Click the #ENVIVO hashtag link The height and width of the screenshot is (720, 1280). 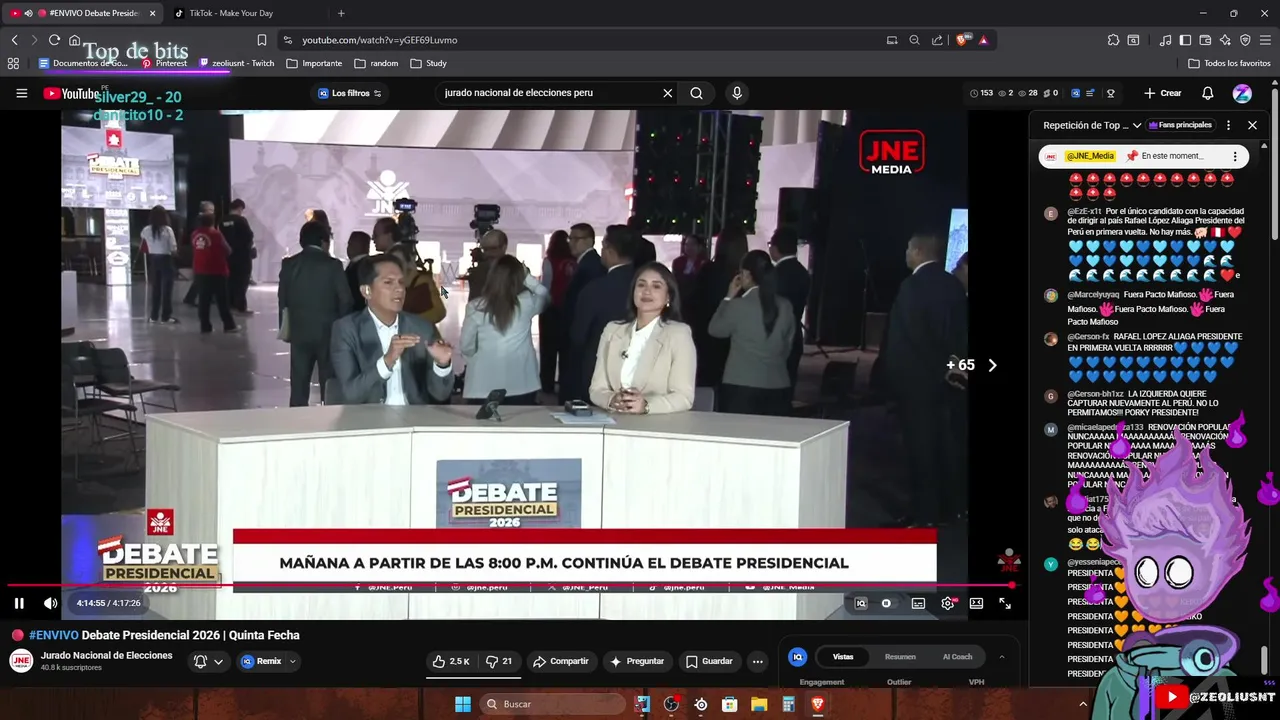pyautogui.click(x=53, y=635)
